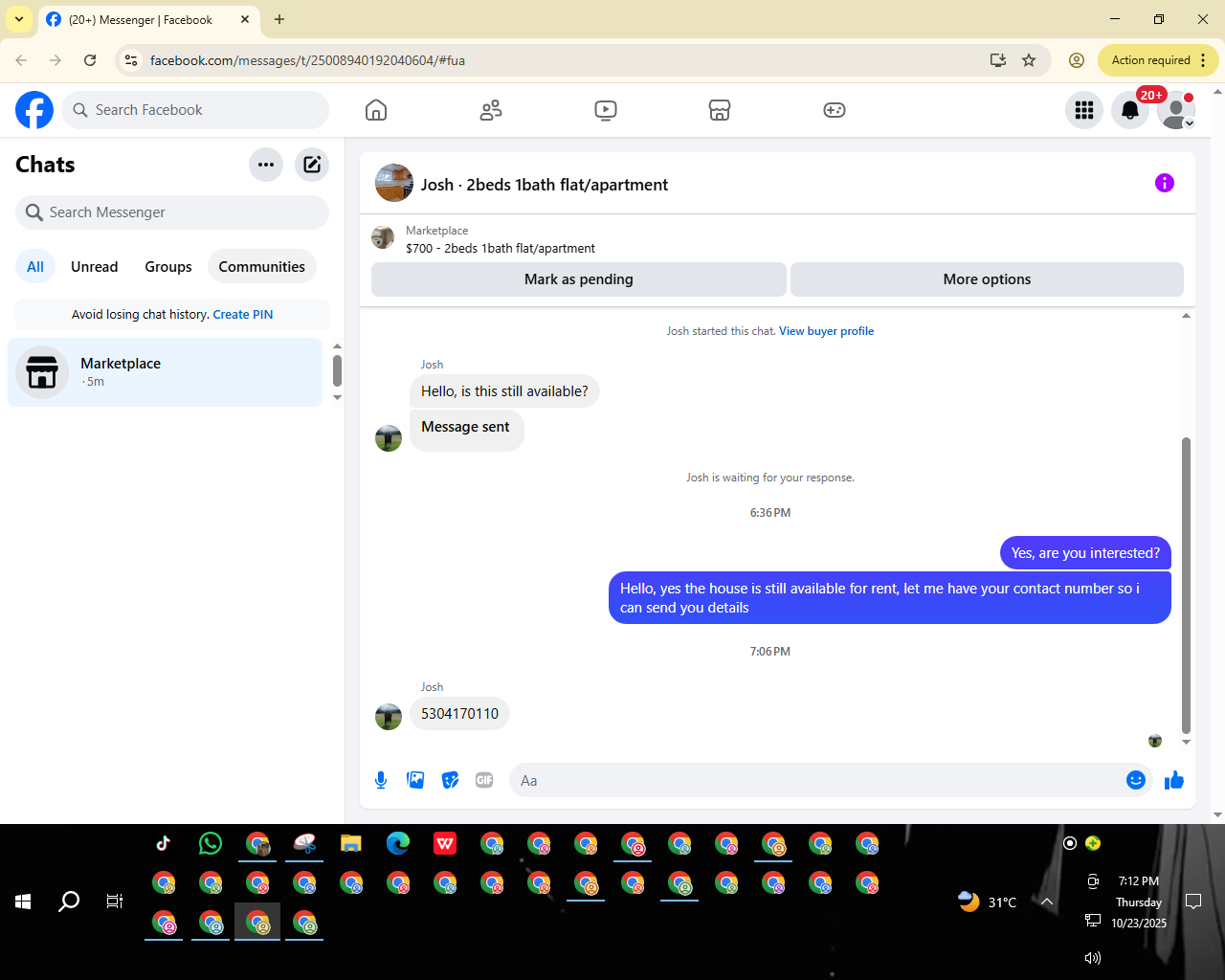Click the "Hello, is this still available?" message

click(x=504, y=391)
